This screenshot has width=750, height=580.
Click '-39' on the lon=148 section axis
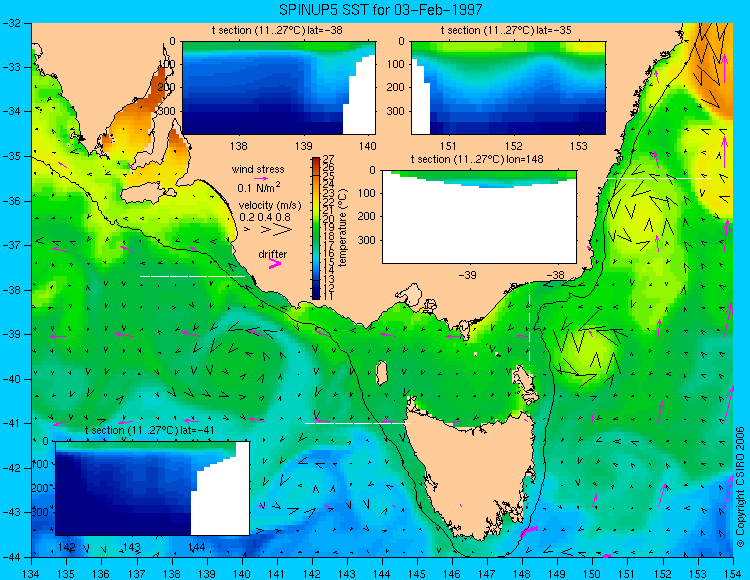tap(467, 275)
